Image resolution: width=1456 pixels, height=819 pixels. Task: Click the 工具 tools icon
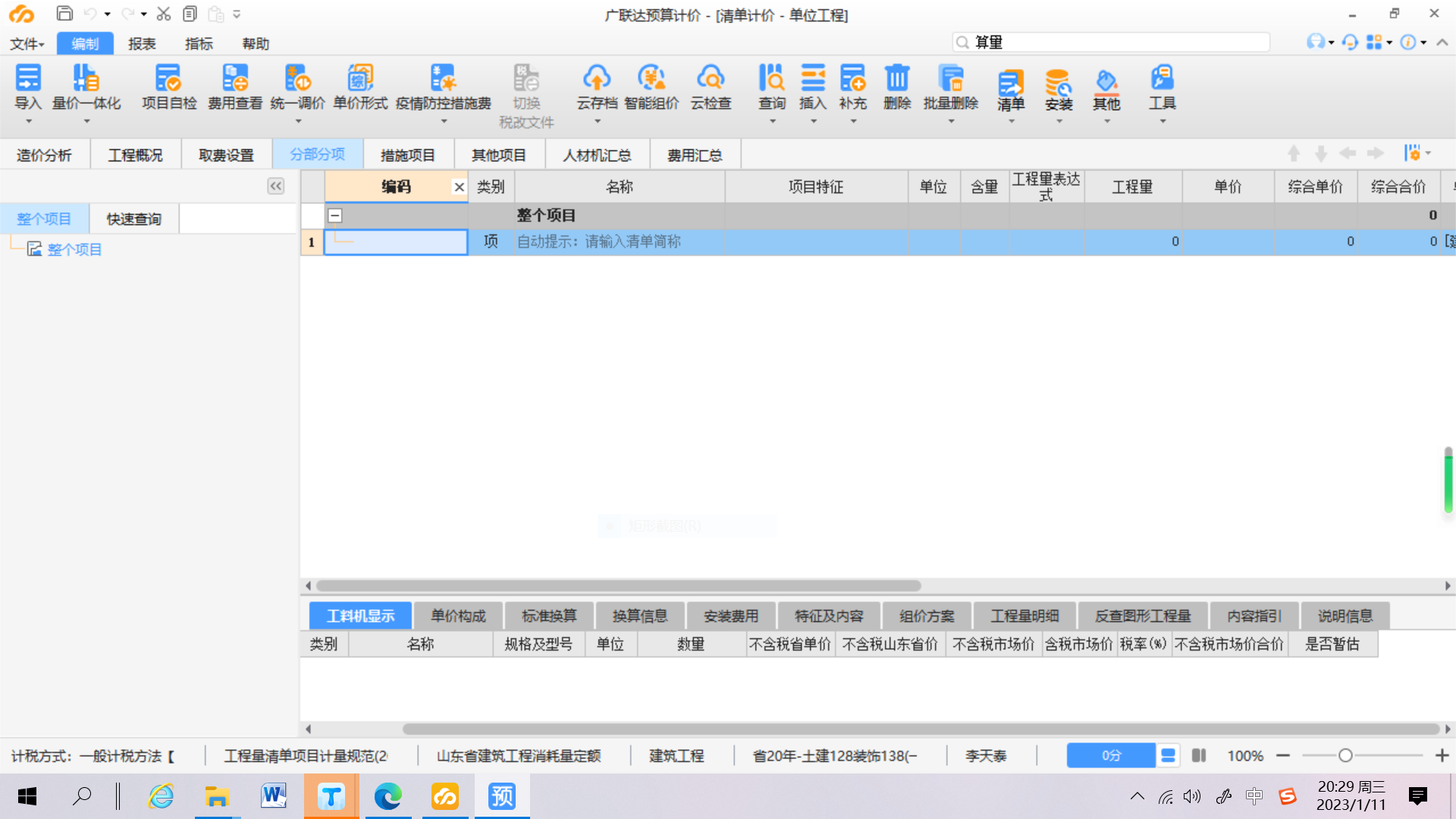pyautogui.click(x=1162, y=78)
